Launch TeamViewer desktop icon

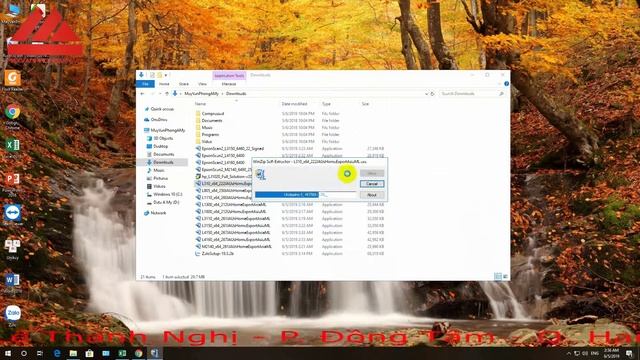(12, 215)
